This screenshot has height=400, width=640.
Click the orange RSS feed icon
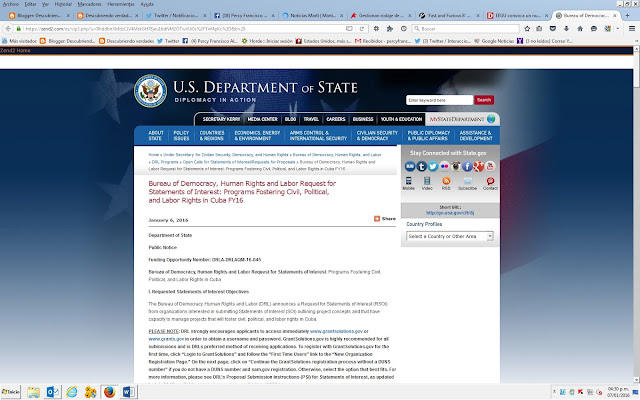(446, 181)
